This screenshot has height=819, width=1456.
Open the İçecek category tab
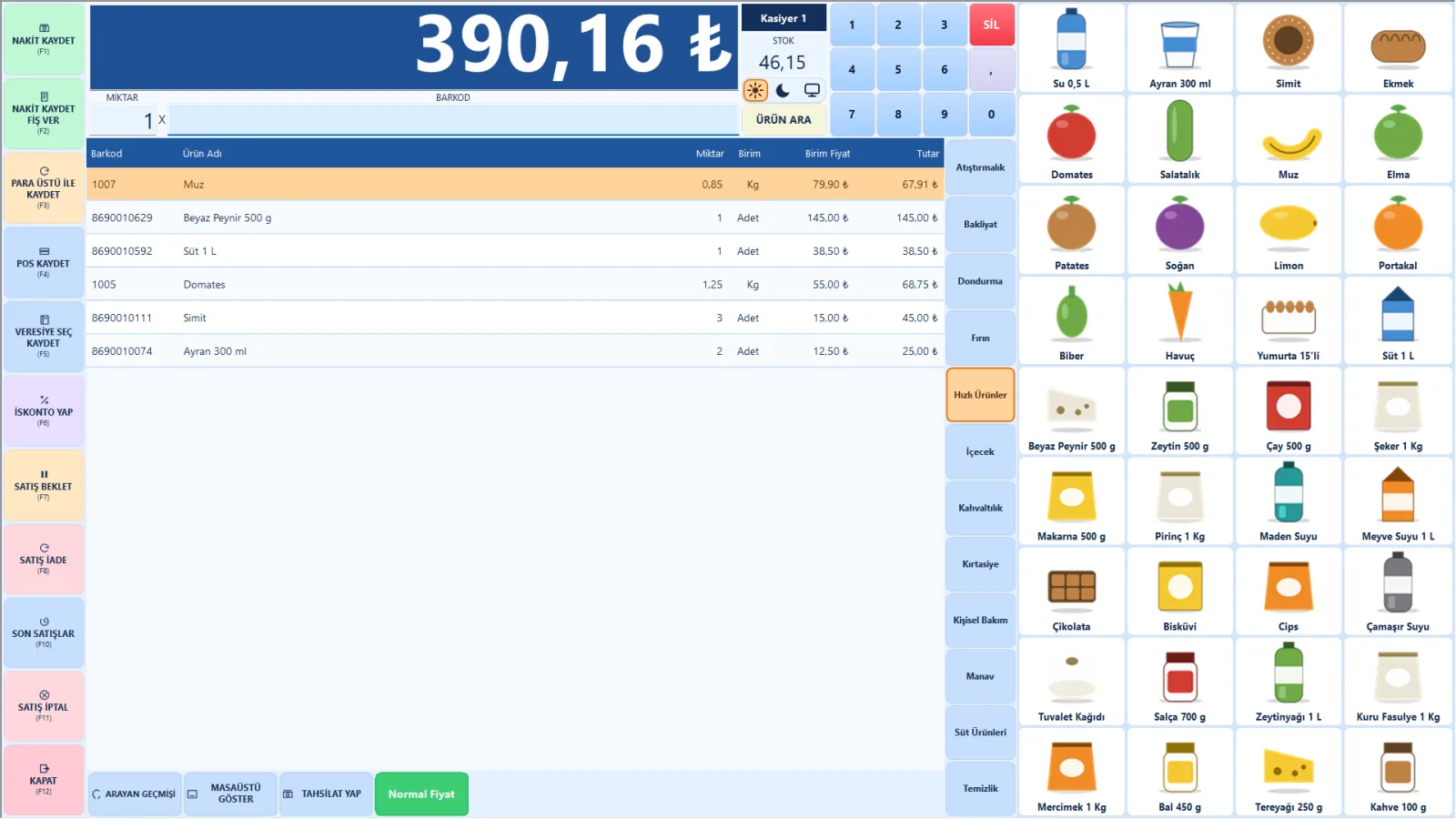tap(980, 451)
